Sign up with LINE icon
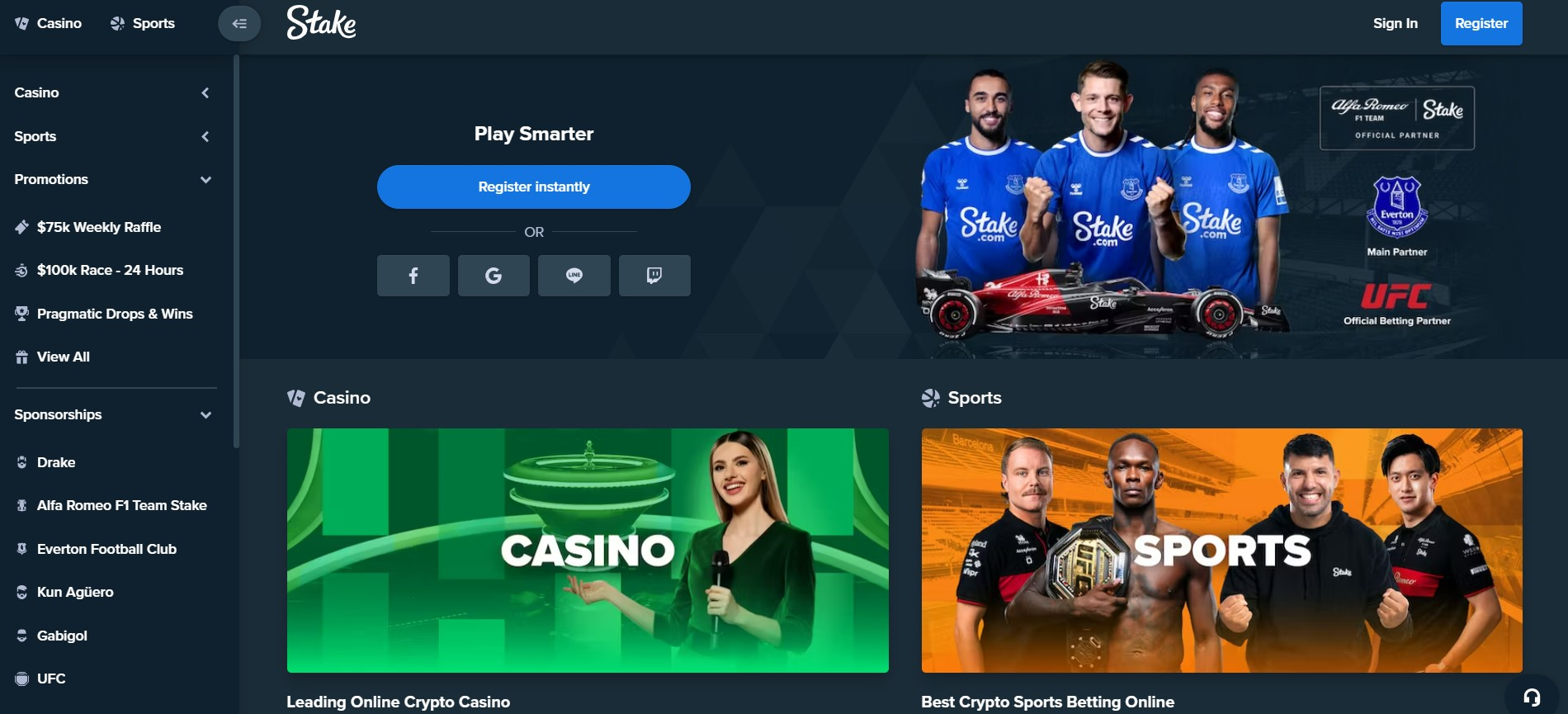Viewport: 1568px width, 714px height. pos(574,275)
